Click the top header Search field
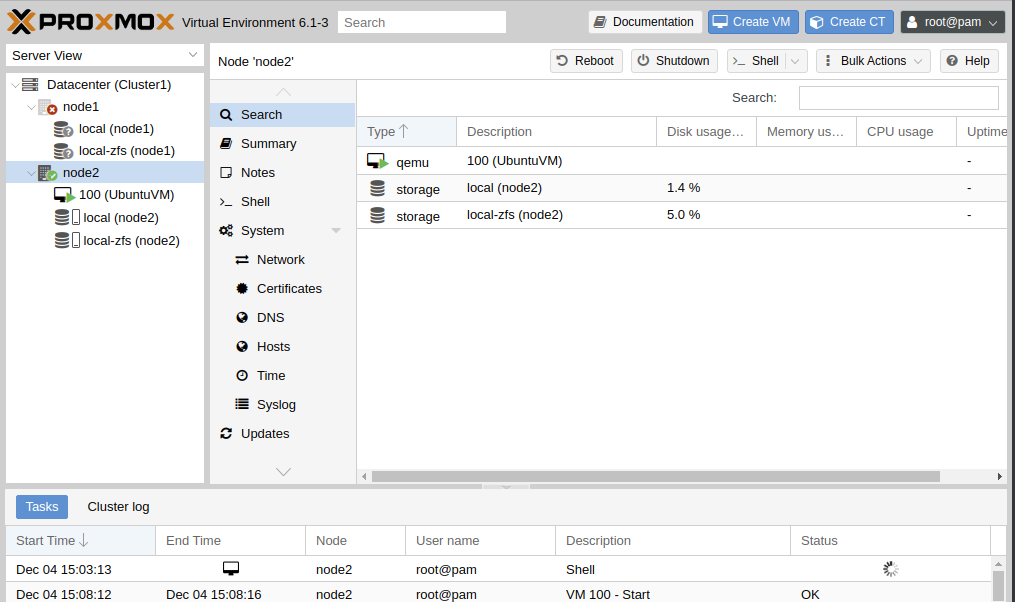 (422, 22)
